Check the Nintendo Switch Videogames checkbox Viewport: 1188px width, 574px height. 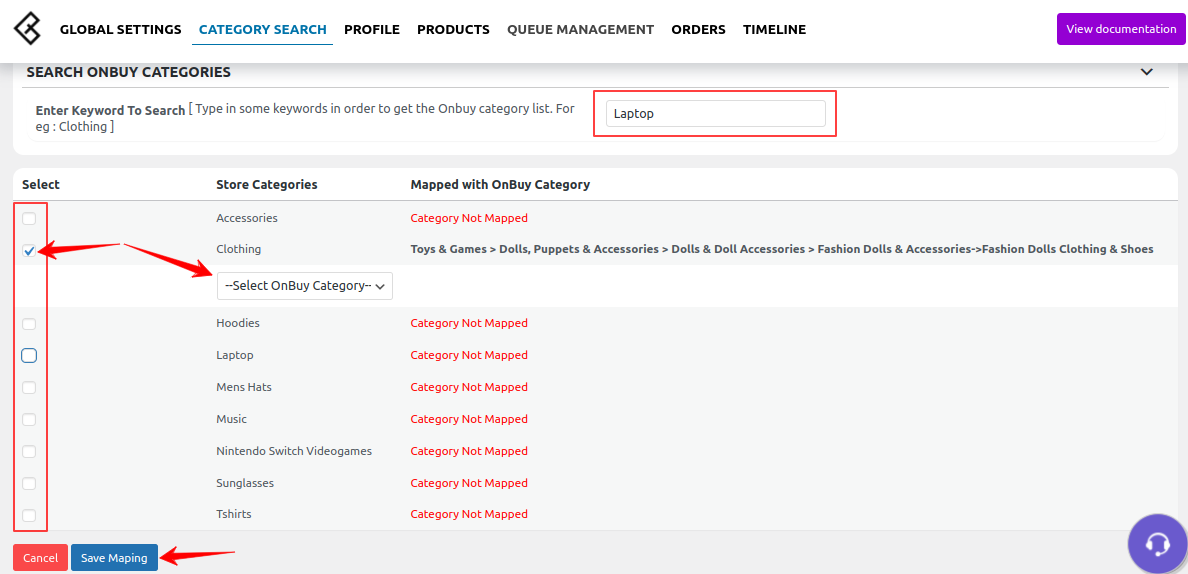click(x=29, y=451)
